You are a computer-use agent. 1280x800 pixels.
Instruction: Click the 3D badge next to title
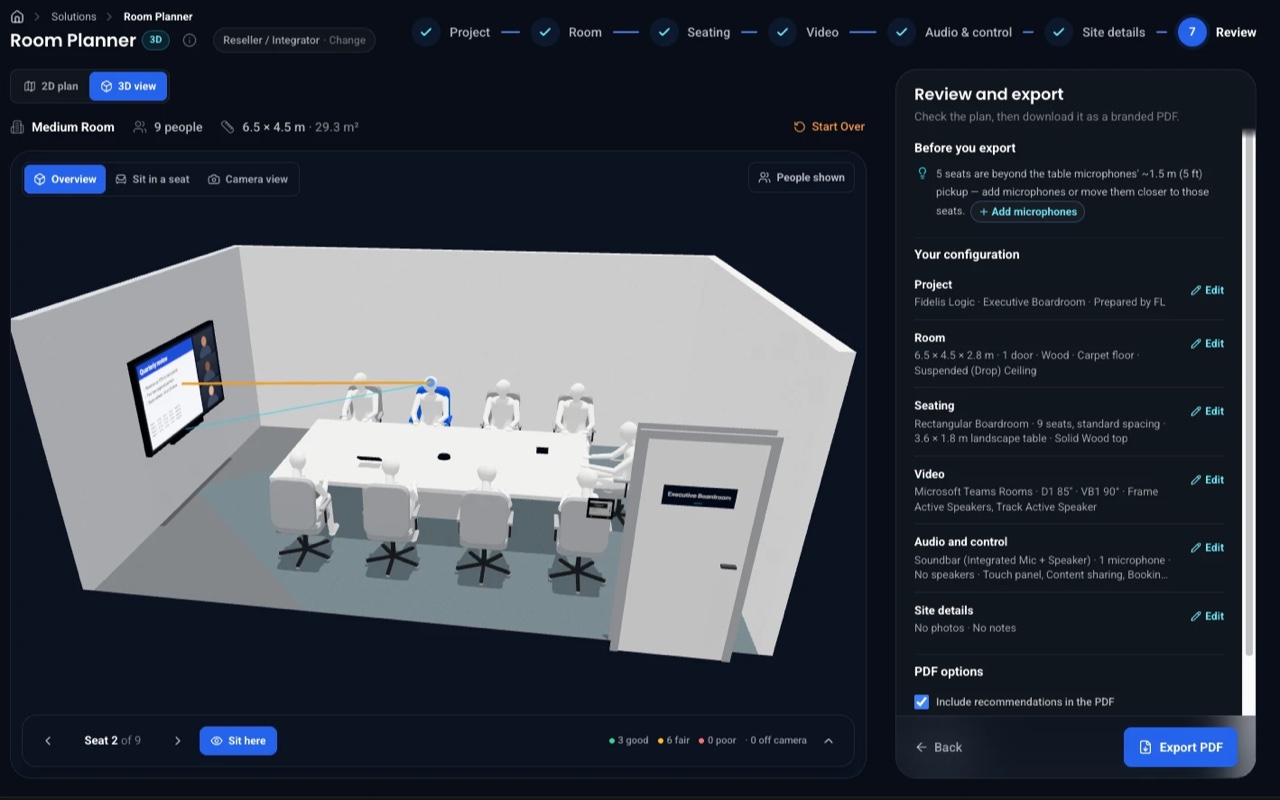[156, 40]
